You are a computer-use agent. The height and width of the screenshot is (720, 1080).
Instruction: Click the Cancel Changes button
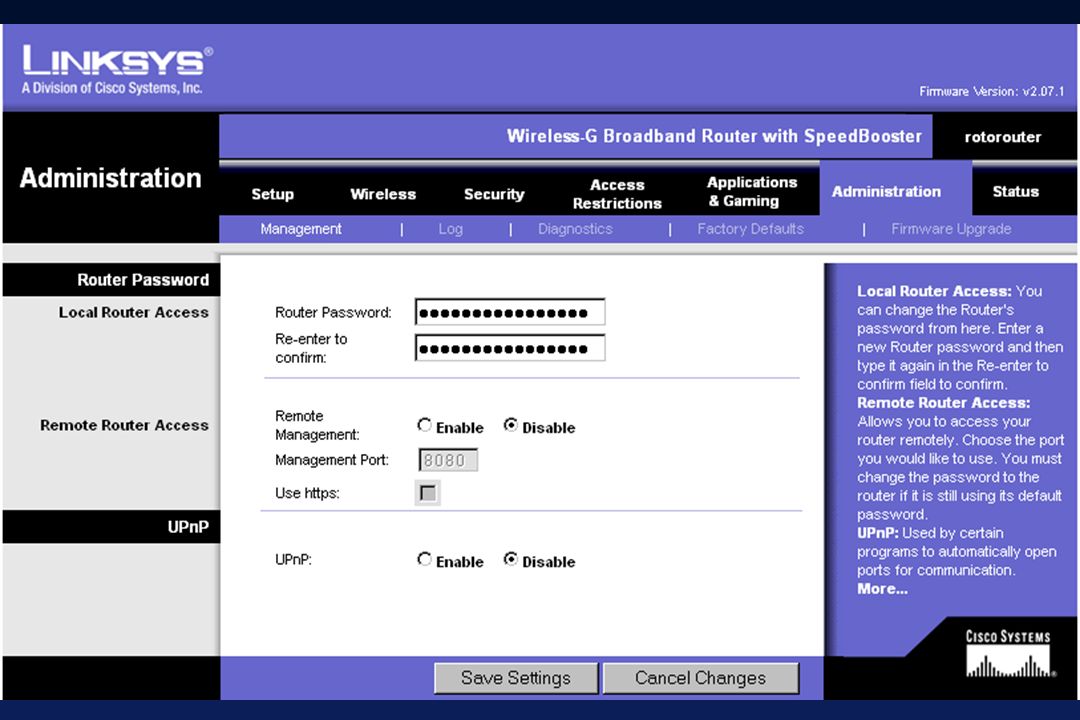(x=700, y=678)
